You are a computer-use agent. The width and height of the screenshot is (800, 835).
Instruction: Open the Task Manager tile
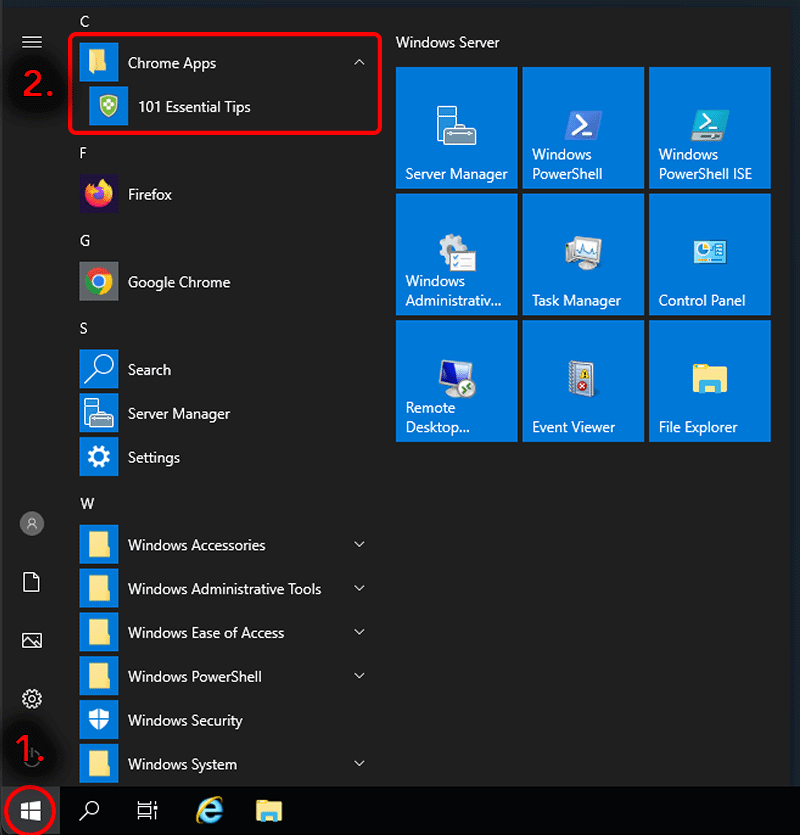[x=583, y=255]
